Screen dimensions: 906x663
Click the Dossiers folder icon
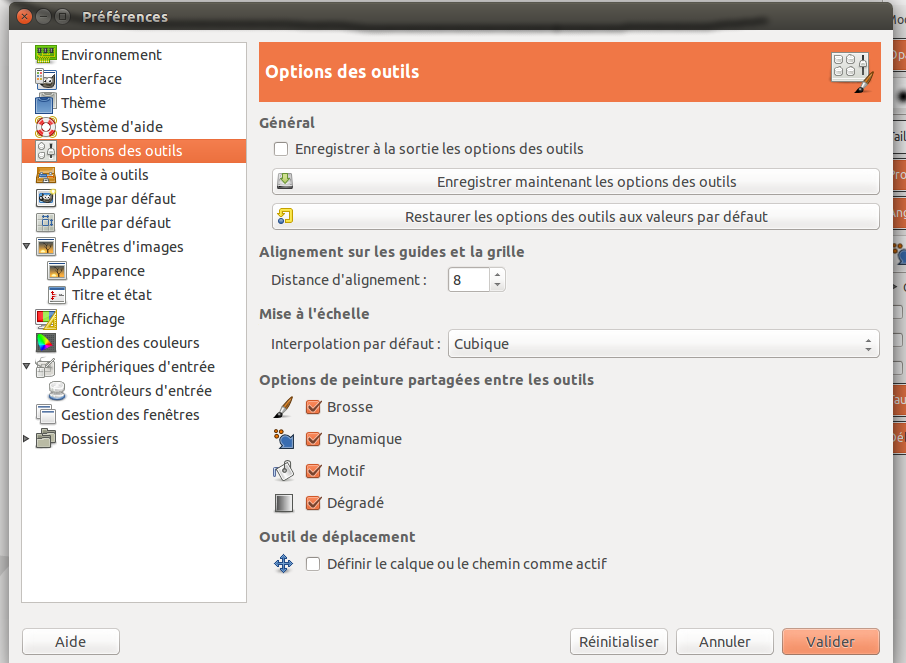pyautogui.click(x=46, y=439)
